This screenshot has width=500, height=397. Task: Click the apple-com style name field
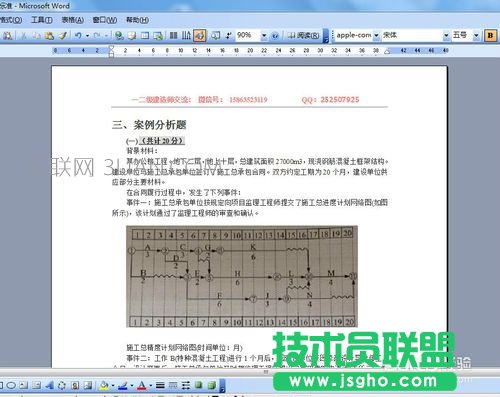[x=354, y=35]
